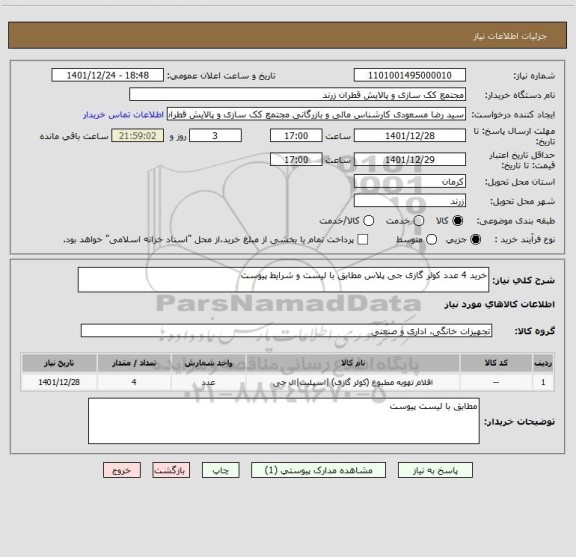Click the table cell with date 1401/12/28
Screen dimensions: 576x557
[59, 382]
